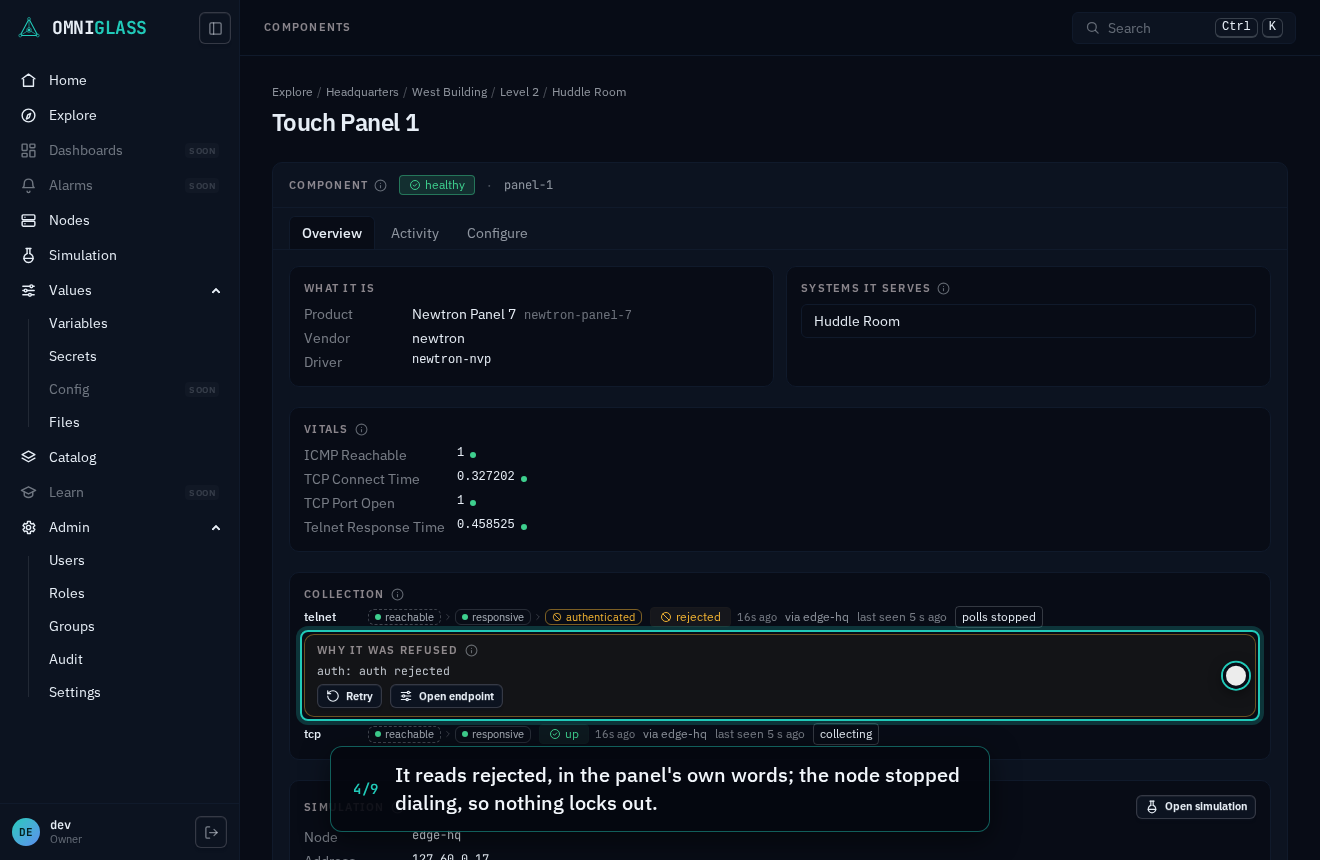The image size is (1320, 860).
Task: Show info icon beside Collection
Action: point(397,594)
